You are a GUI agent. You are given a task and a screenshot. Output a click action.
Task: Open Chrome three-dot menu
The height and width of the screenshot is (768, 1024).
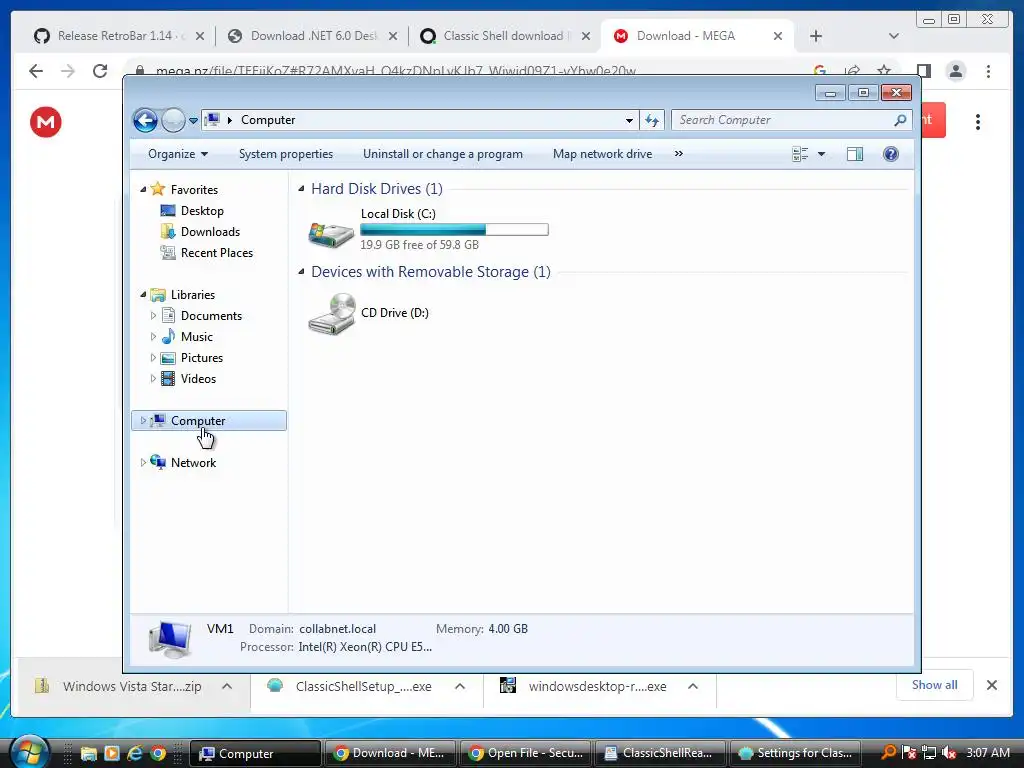coord(988,71)
